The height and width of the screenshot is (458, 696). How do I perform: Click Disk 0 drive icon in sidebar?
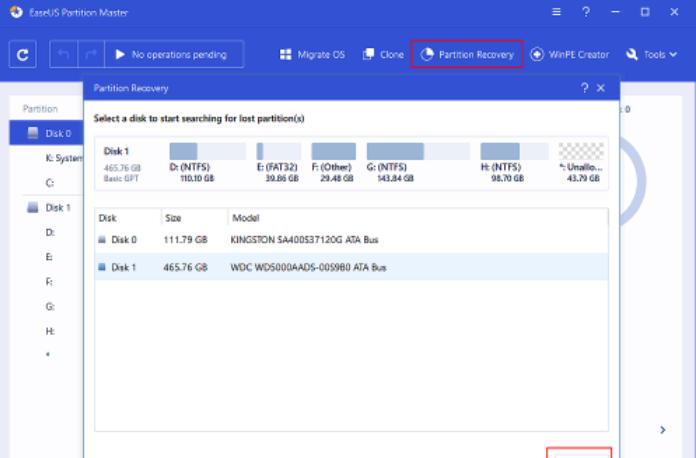click(x=33, y=133)
